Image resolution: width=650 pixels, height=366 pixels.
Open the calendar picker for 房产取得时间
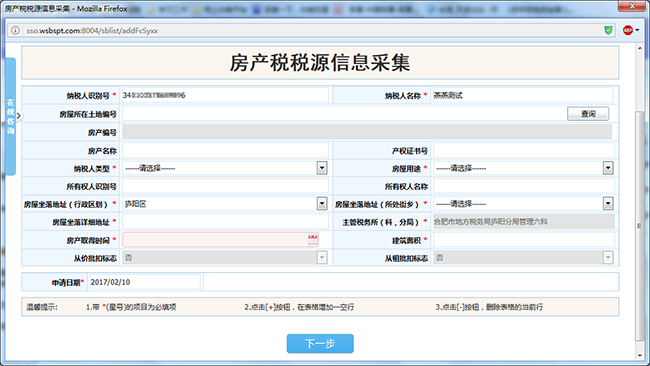coord(313,240)
